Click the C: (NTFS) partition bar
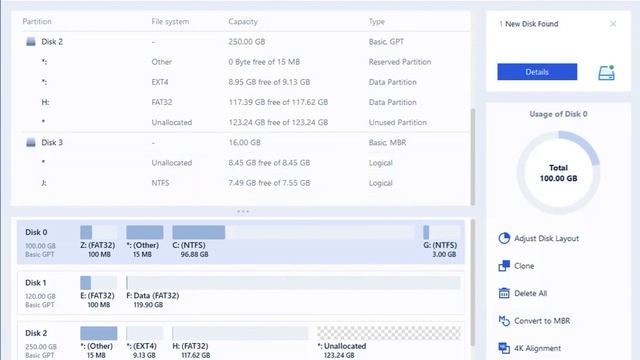Viewport: 640px width, 360px height. (294, 232)
